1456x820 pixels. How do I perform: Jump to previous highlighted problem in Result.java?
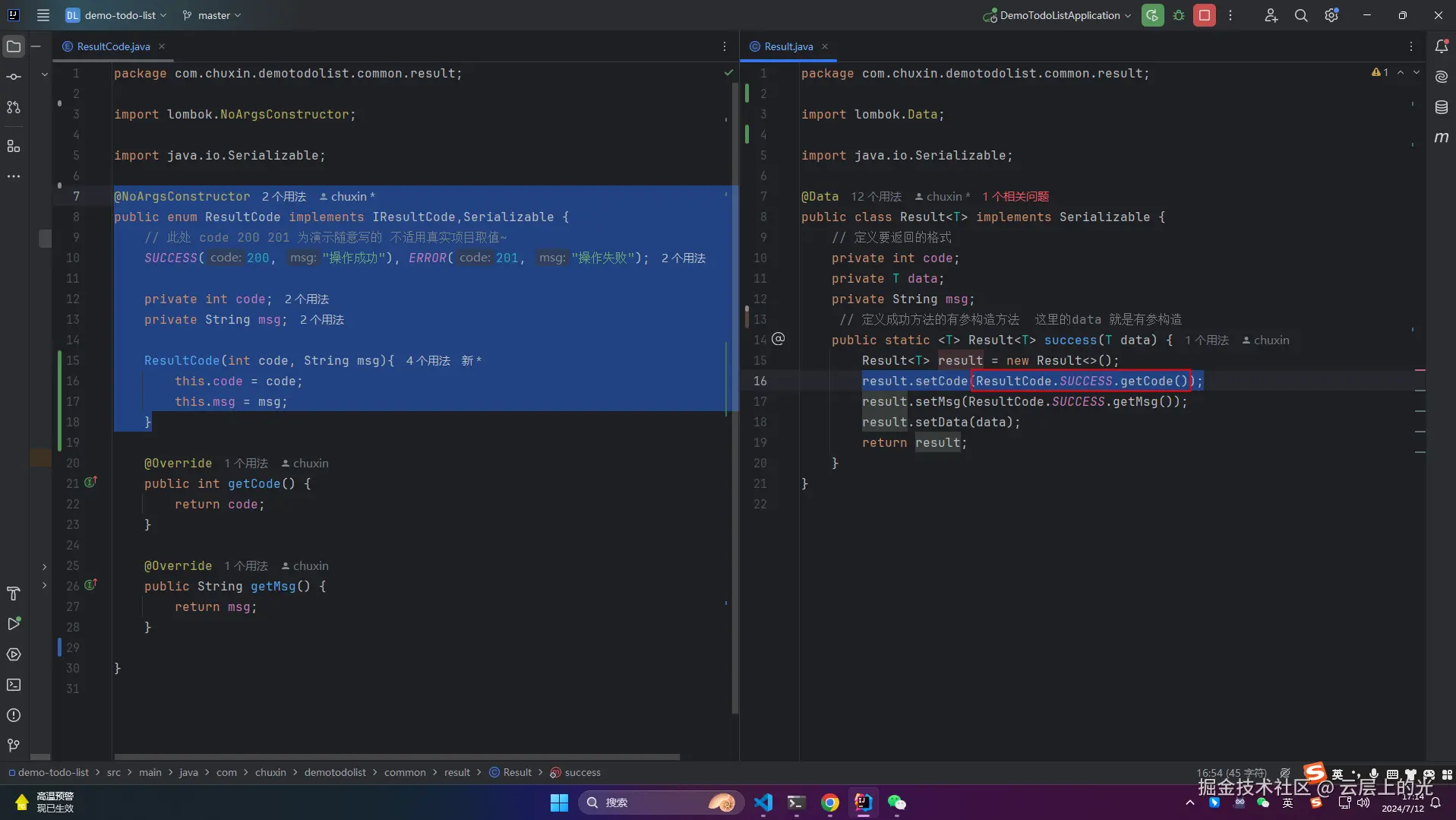click(x=1401, y=73)
